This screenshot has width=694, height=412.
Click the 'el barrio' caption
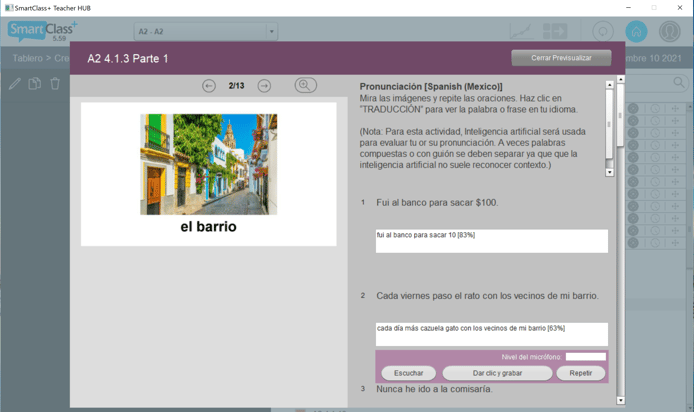208,227
